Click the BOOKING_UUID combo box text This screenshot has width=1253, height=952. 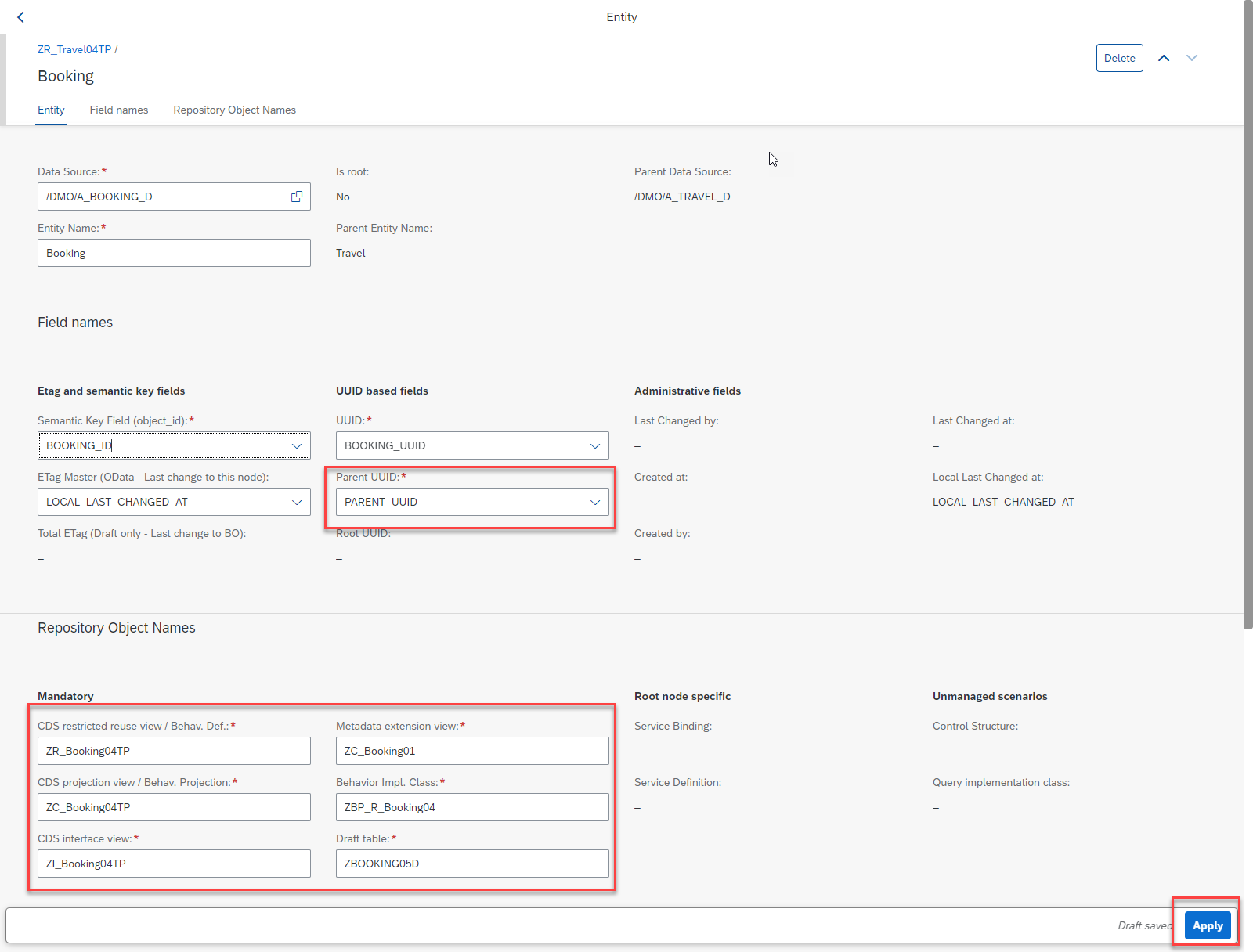[x=385, y=445]
